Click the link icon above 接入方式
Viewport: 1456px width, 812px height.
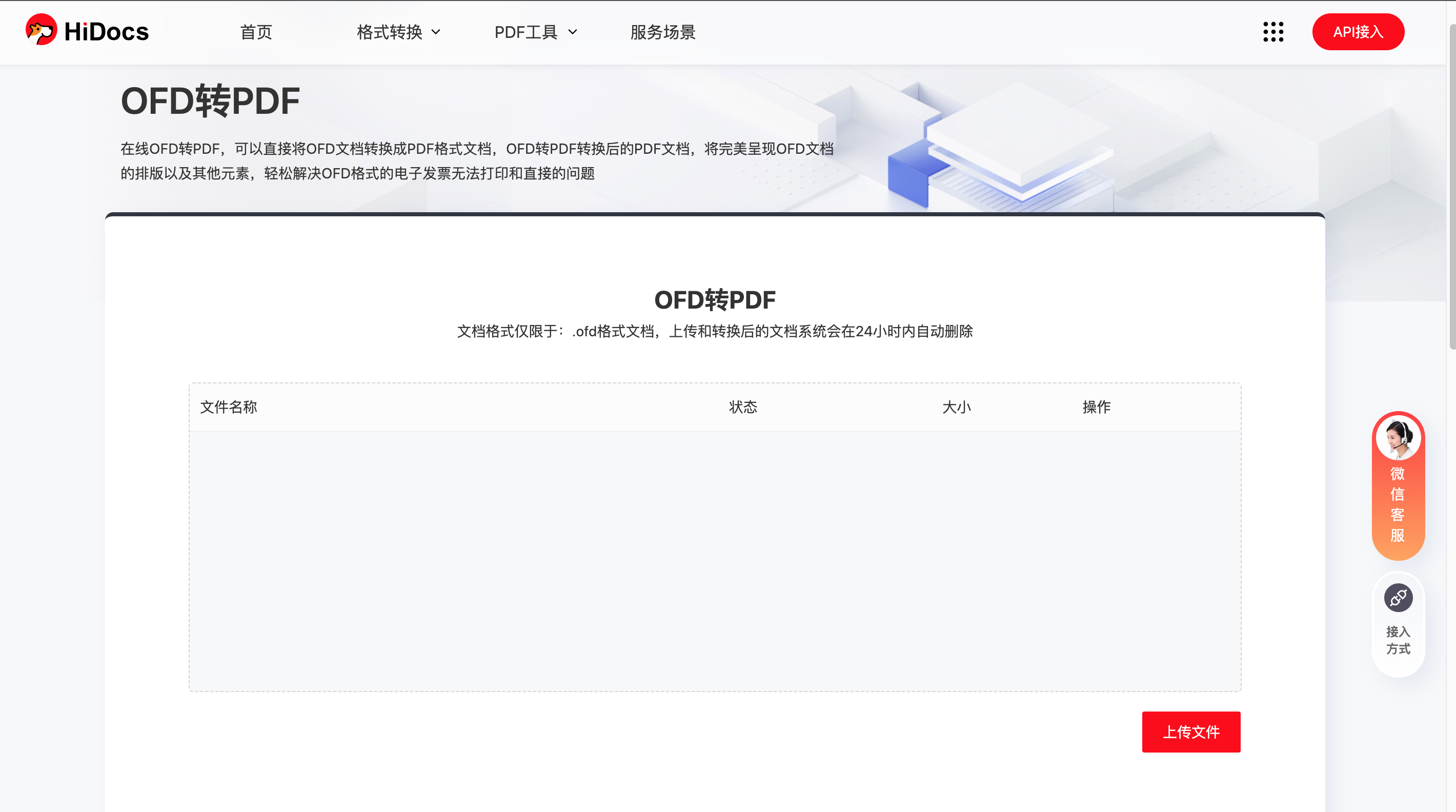tap(1399, 597)
